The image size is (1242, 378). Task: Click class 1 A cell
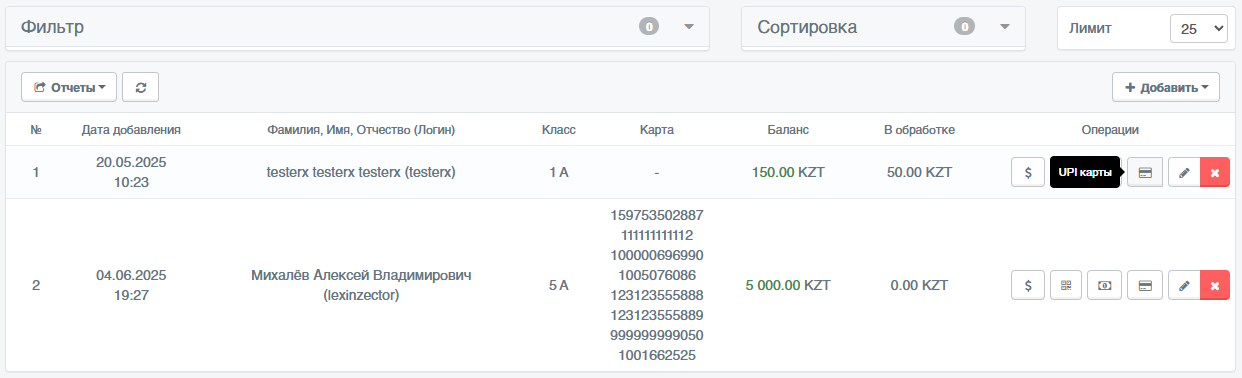[x=559, y=172]
